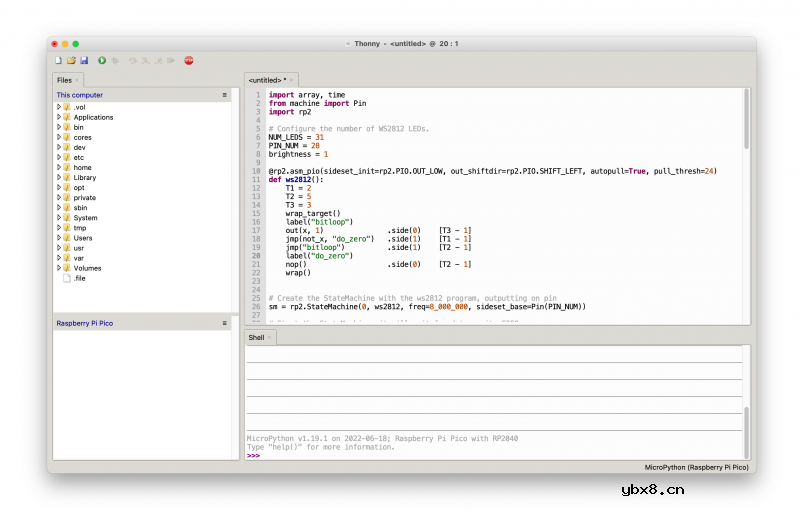This screenshot has height=520, width=800.
Task: Save the script with the floppy disk icon
Action: click(x=84, y=61)
